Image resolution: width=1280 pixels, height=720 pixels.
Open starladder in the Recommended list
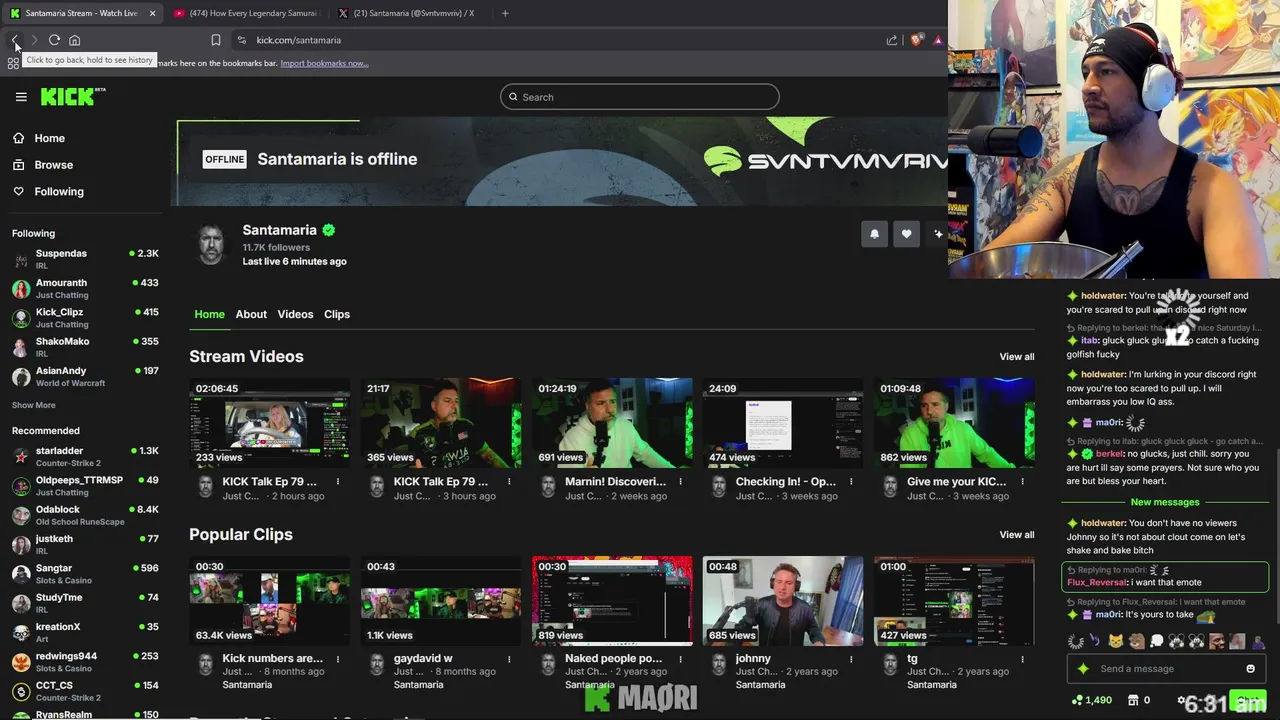pyautogui.click(x=85, y=456)
